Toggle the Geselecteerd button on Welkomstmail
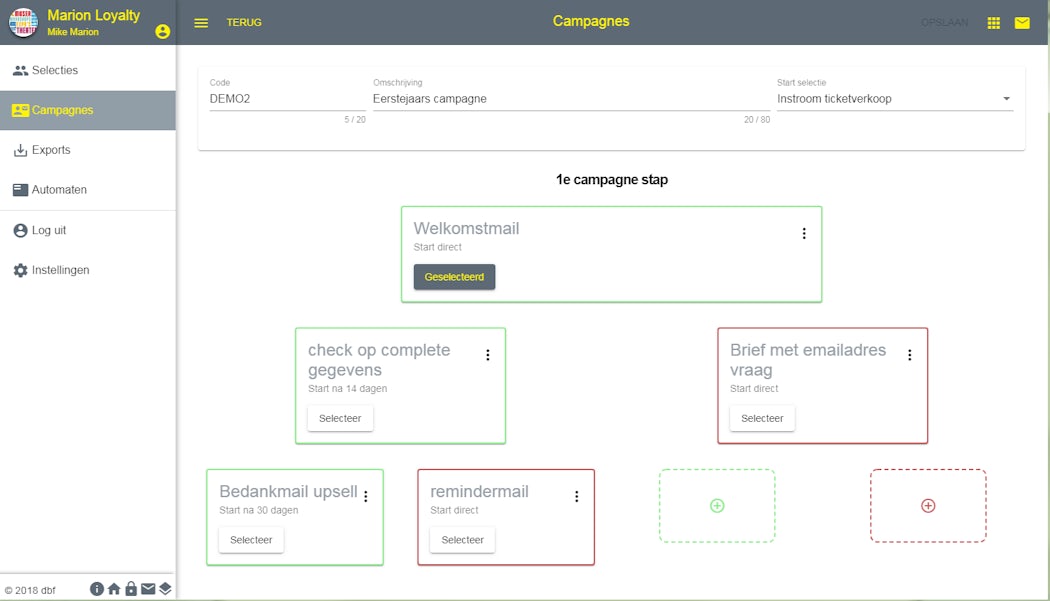1050x601 pixels. click(454, 277)
